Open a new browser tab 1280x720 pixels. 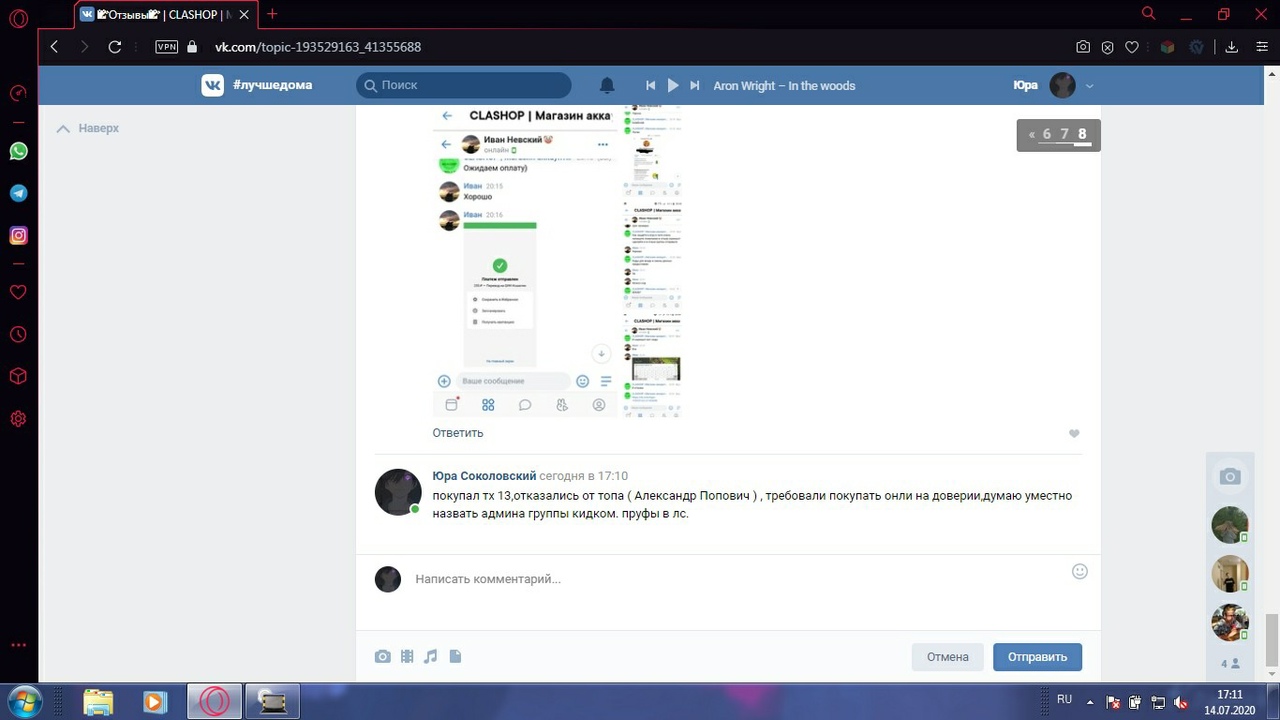pos(272,14)
